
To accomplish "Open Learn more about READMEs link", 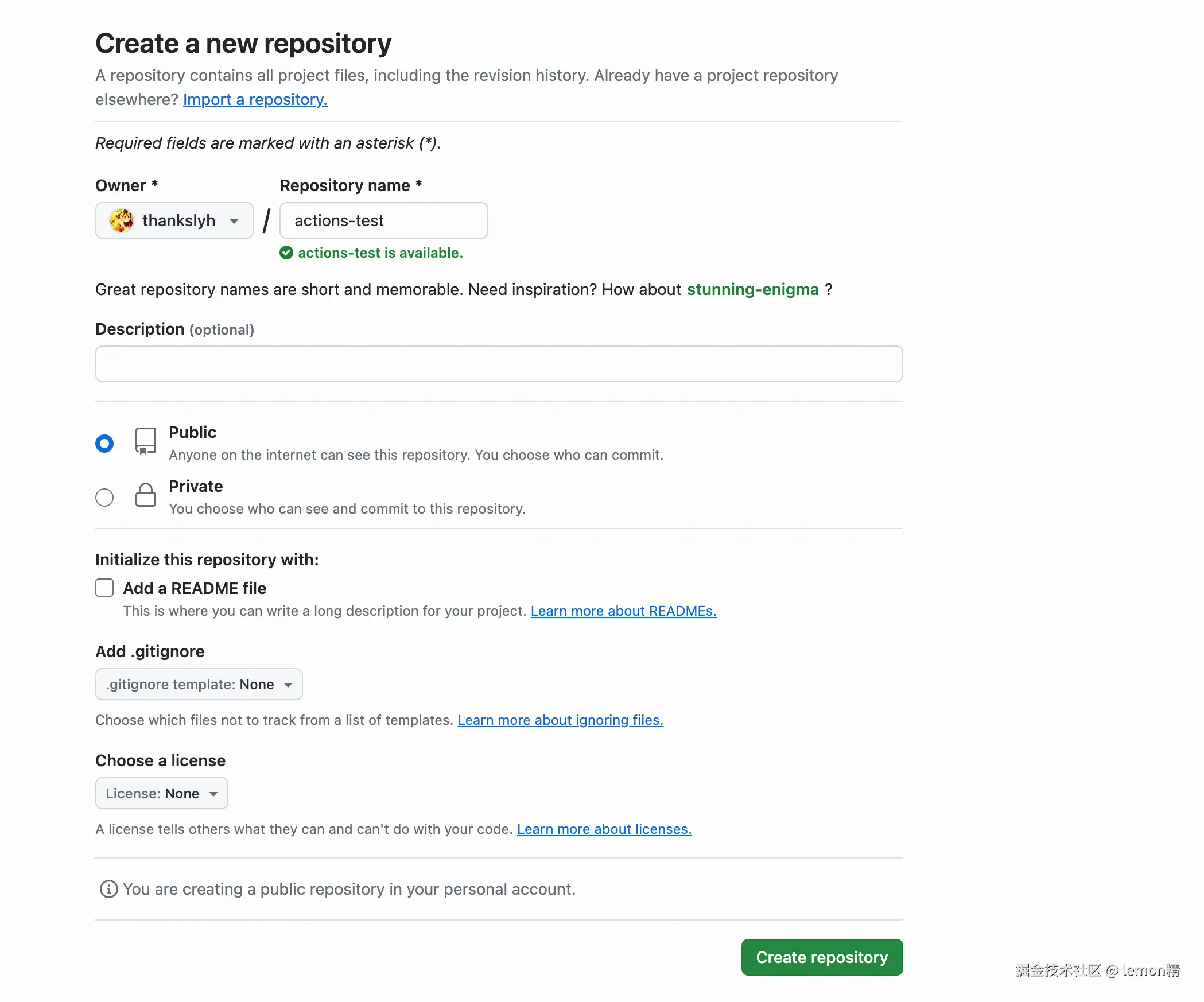I will [x=623, y=611].
